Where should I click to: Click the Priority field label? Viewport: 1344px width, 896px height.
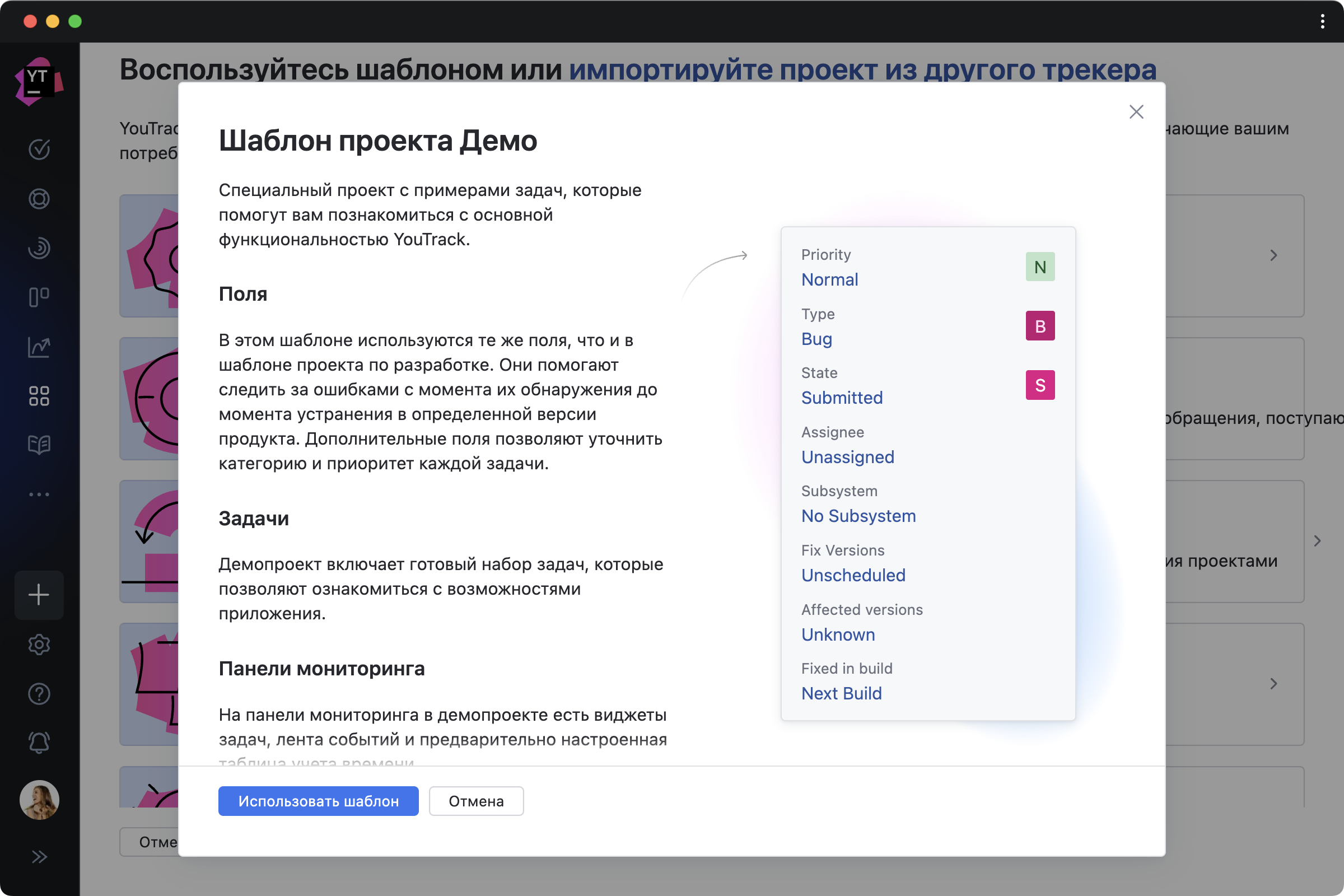(x=825, y=255)
